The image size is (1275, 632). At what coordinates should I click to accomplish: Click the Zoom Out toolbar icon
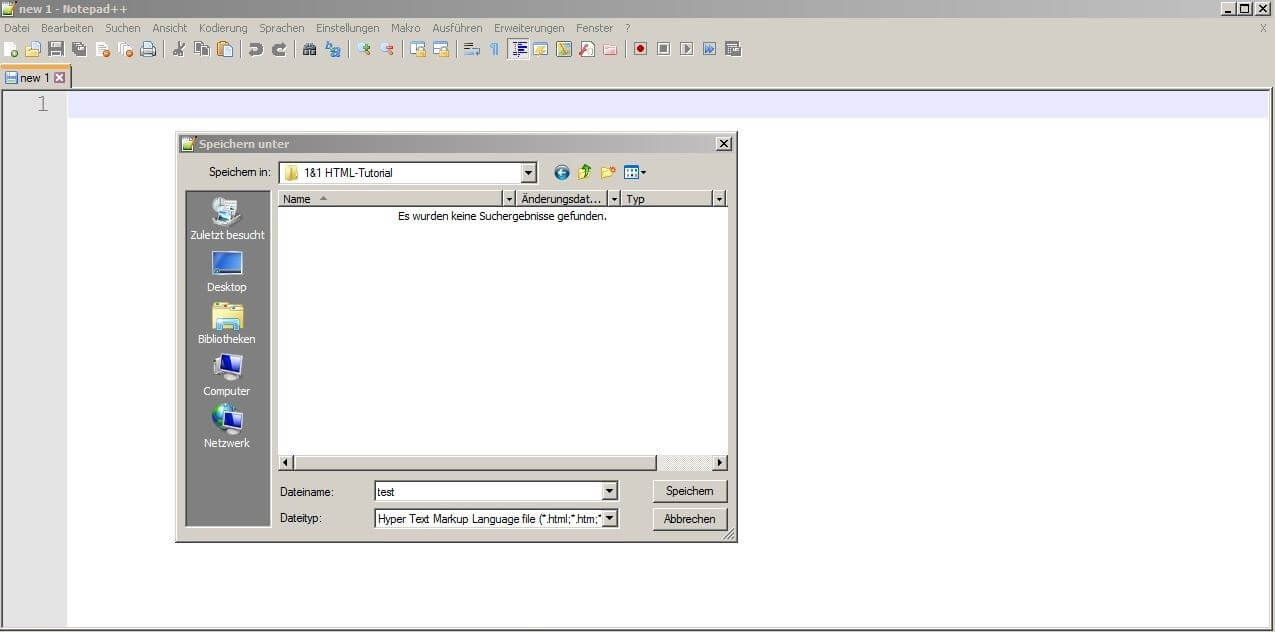click(387, 49)
